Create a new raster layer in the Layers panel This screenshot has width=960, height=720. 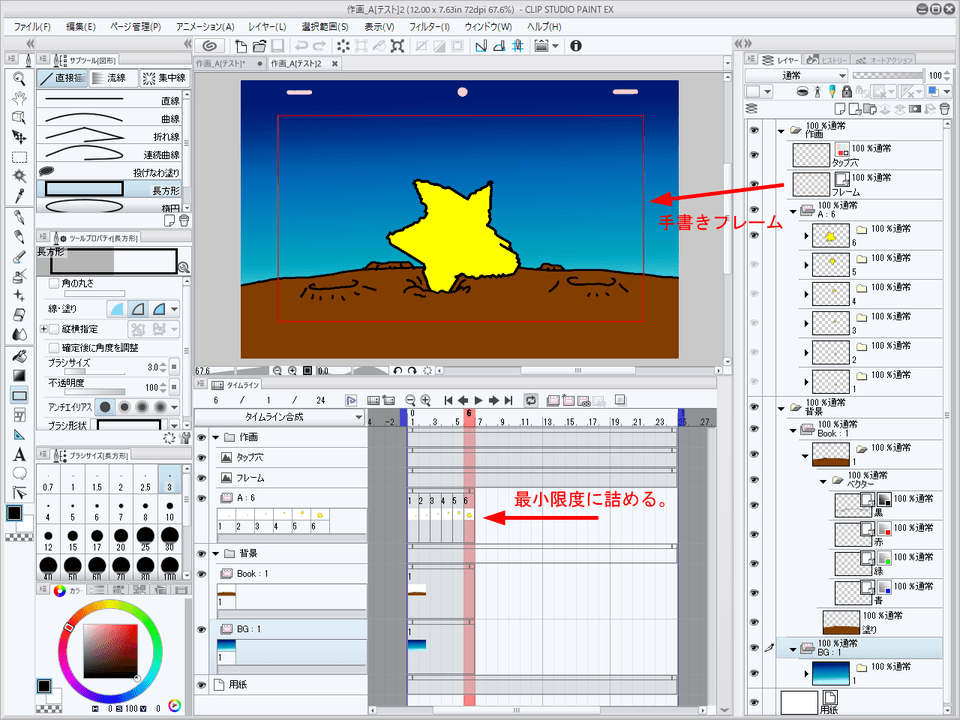[840, 109]
